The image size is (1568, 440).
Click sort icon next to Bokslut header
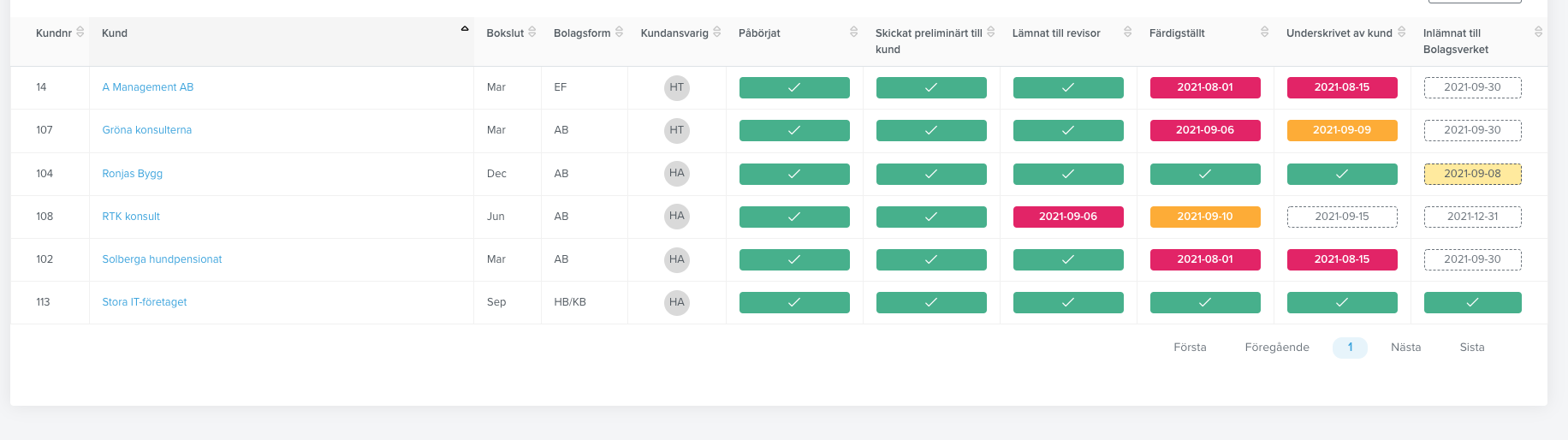(532, 32)
